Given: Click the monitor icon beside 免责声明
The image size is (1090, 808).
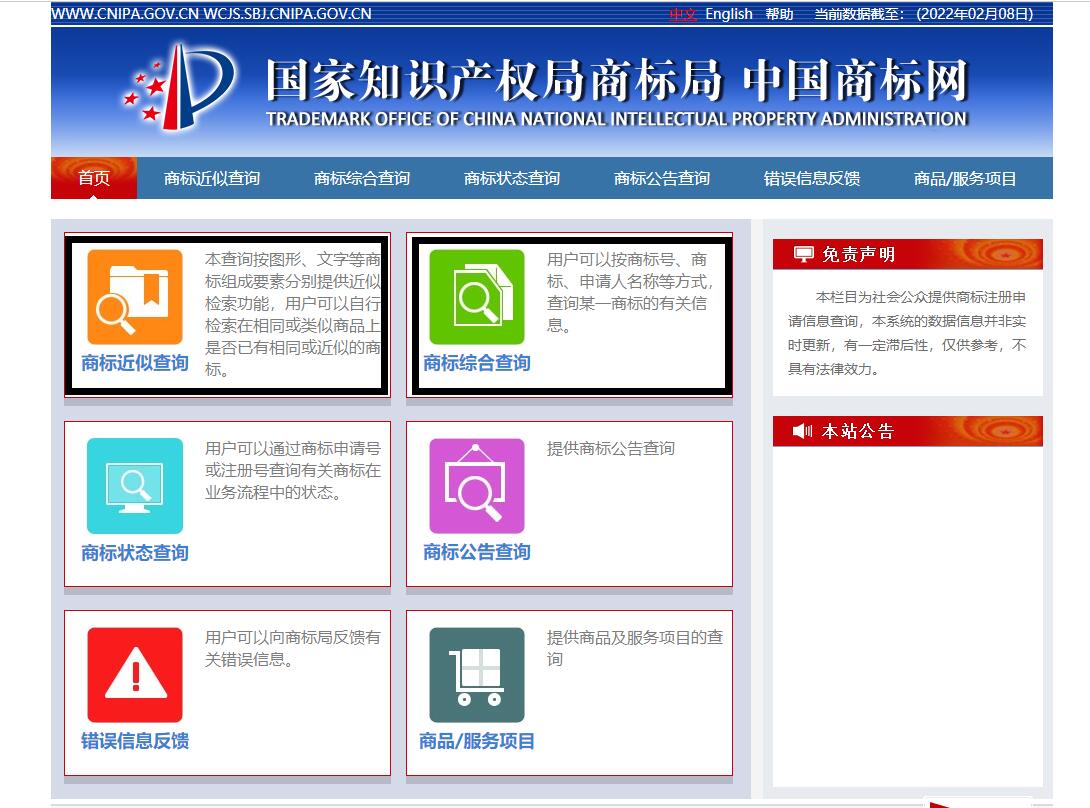Looking at the screenshot, I should pyautogui.click(x=804, y=254).
